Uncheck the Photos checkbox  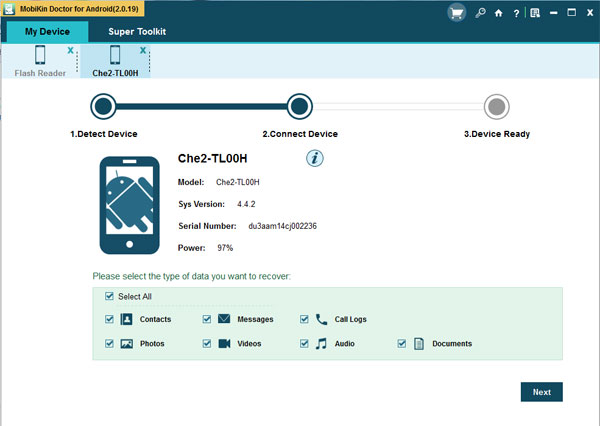point(109,343)
